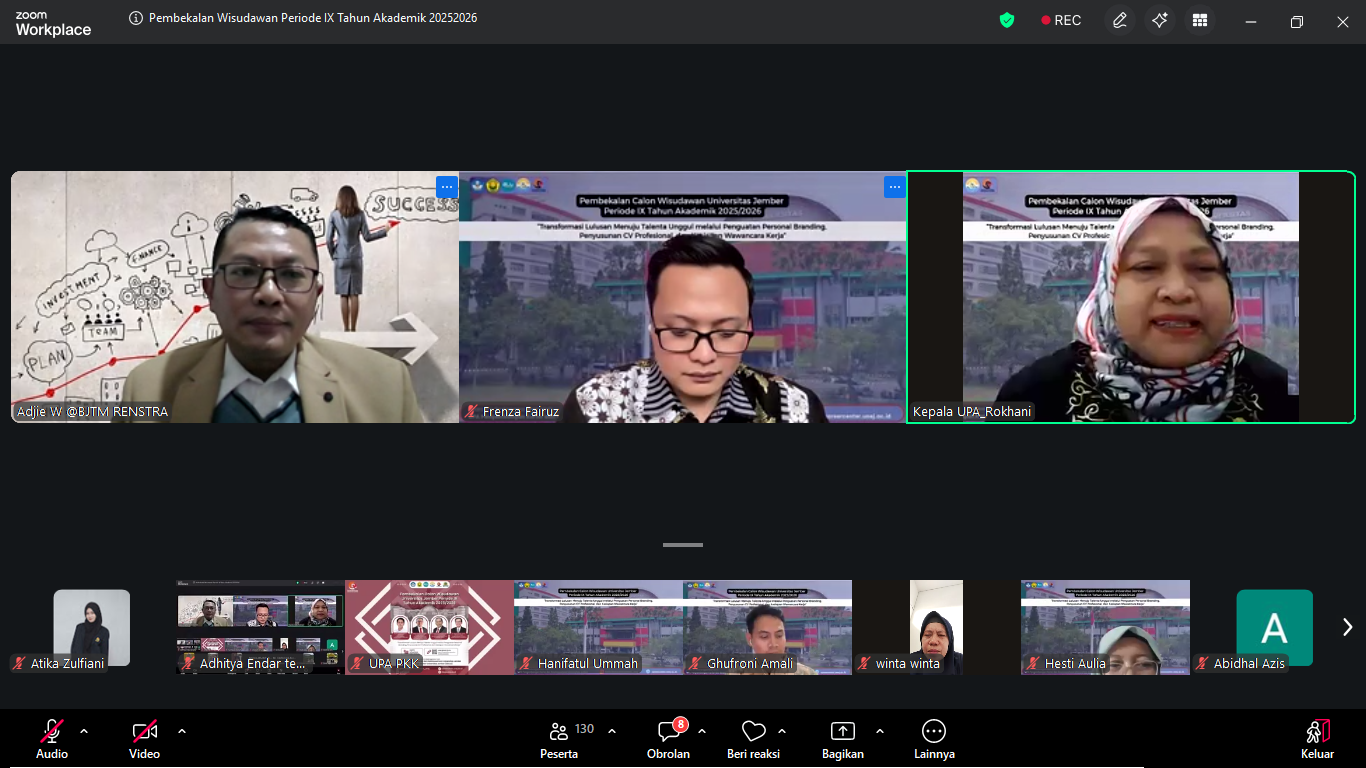The image size is (1366, 768).
Task: Expand video options arrow beside Video
Action: coord(182,731)
